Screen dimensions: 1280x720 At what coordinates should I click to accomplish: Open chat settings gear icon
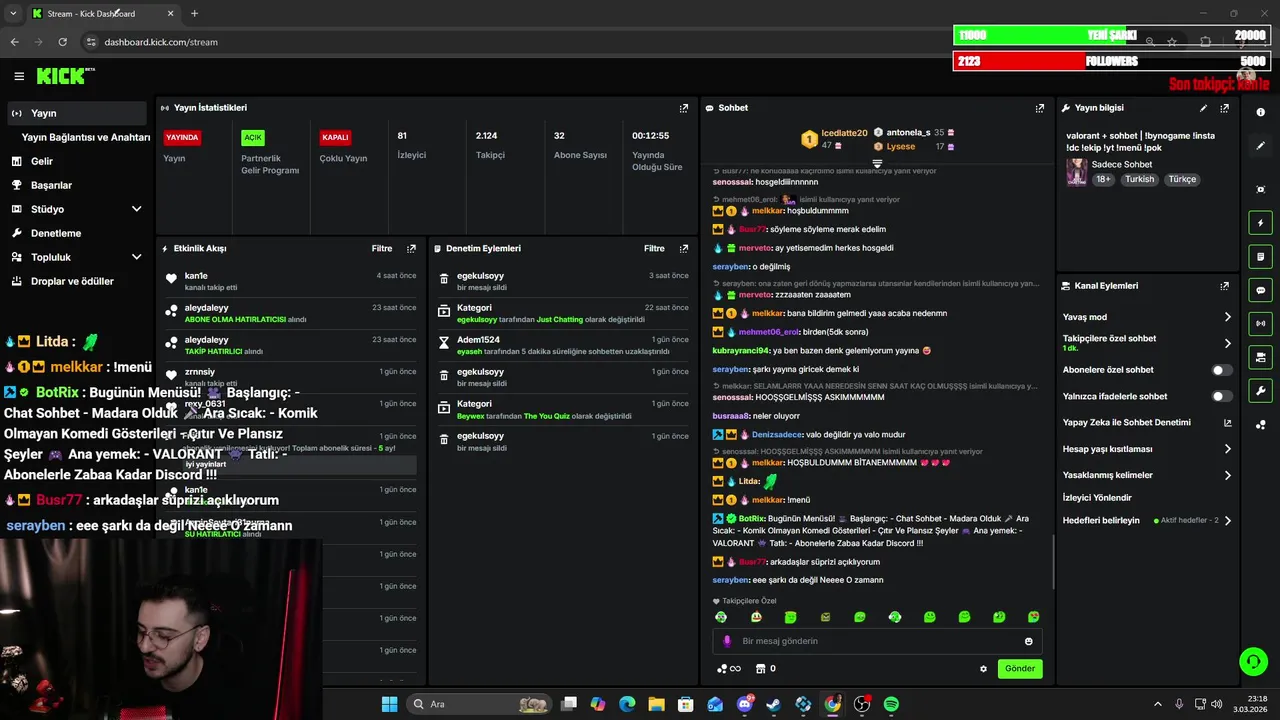pos(983,669)
